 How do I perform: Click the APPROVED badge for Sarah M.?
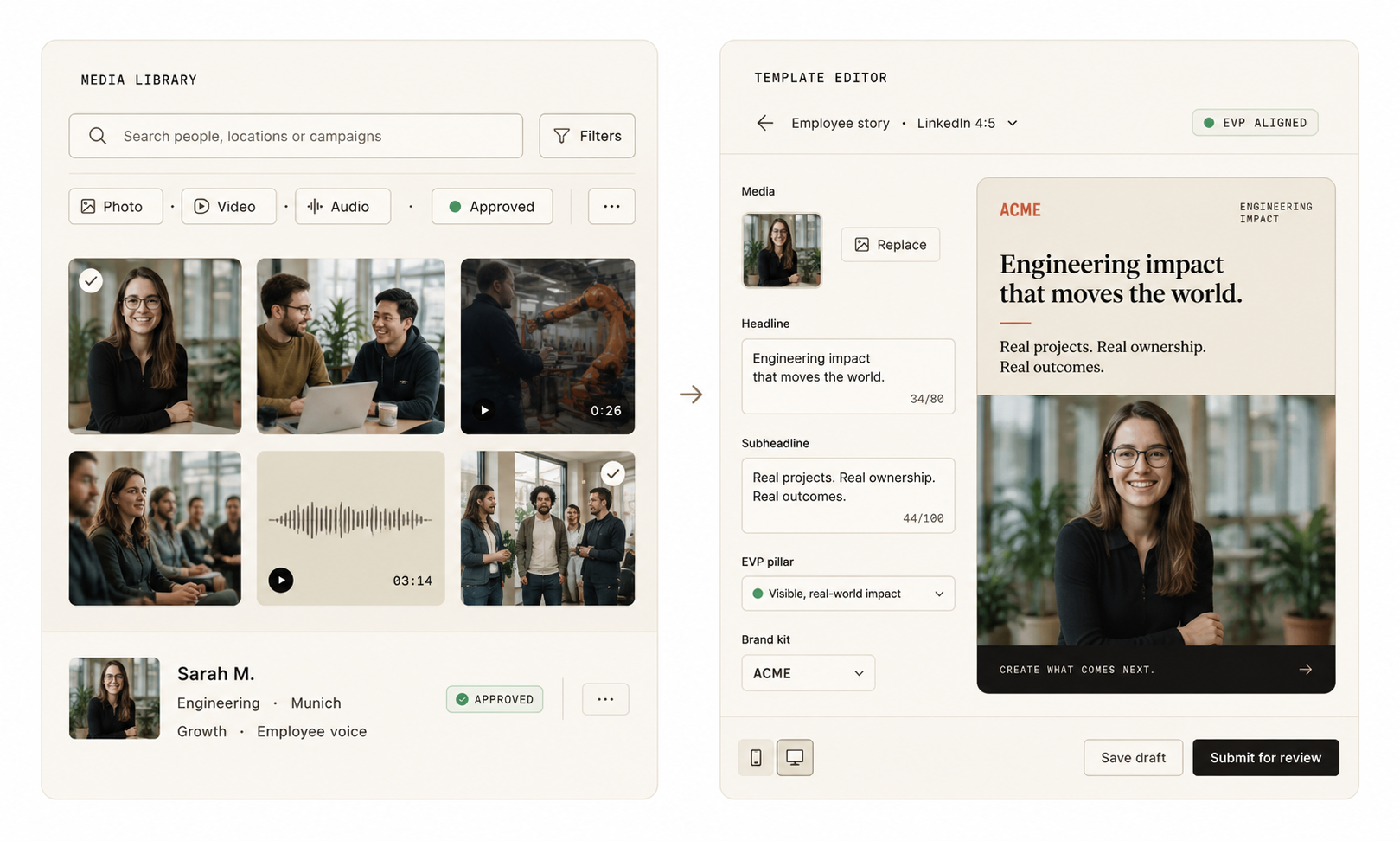click(x=495, y=699)
